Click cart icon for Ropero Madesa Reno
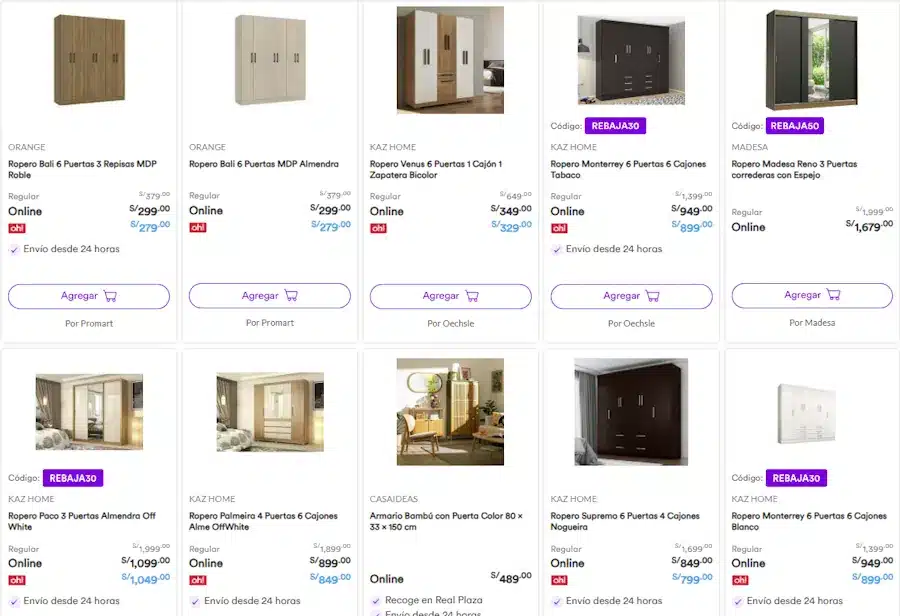 coord(833,295)
